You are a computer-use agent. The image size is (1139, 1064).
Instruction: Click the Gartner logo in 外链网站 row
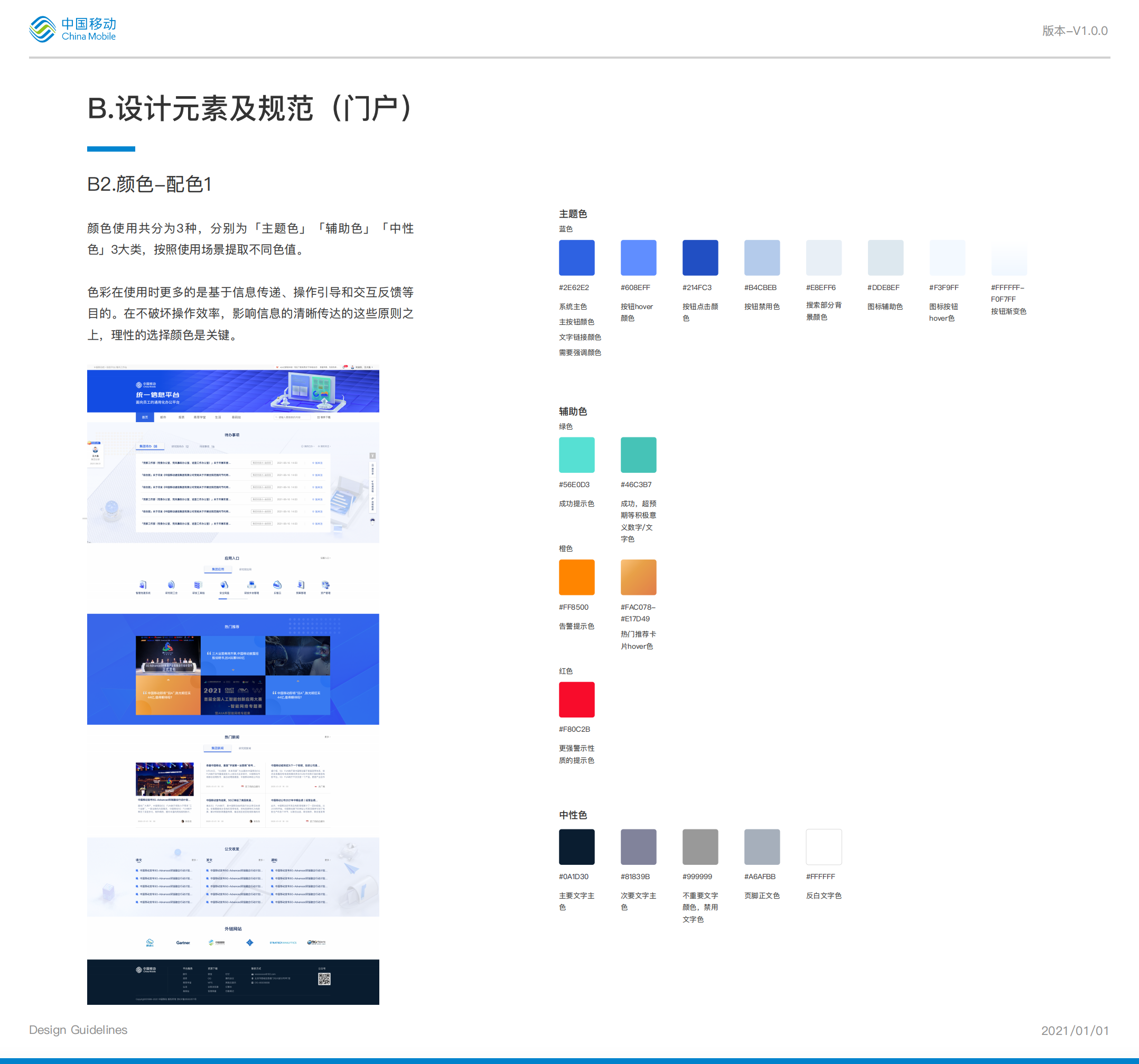coord(183,942)
